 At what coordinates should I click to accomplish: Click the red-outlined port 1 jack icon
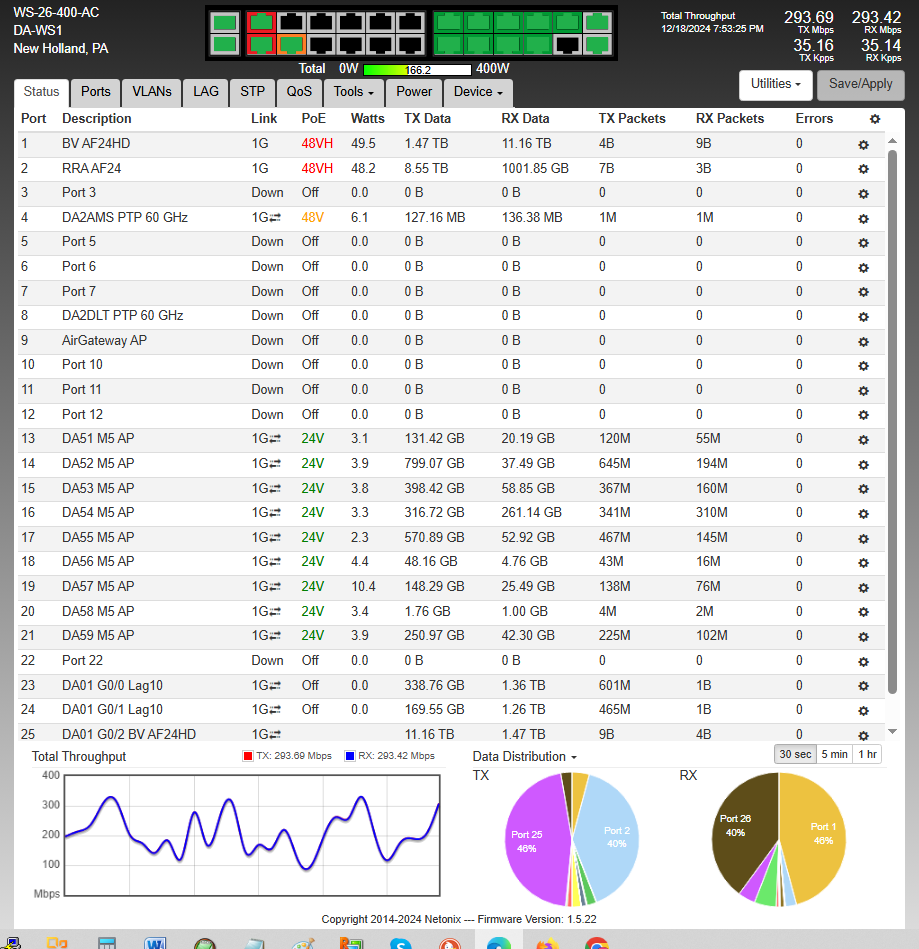pos(262,22)
